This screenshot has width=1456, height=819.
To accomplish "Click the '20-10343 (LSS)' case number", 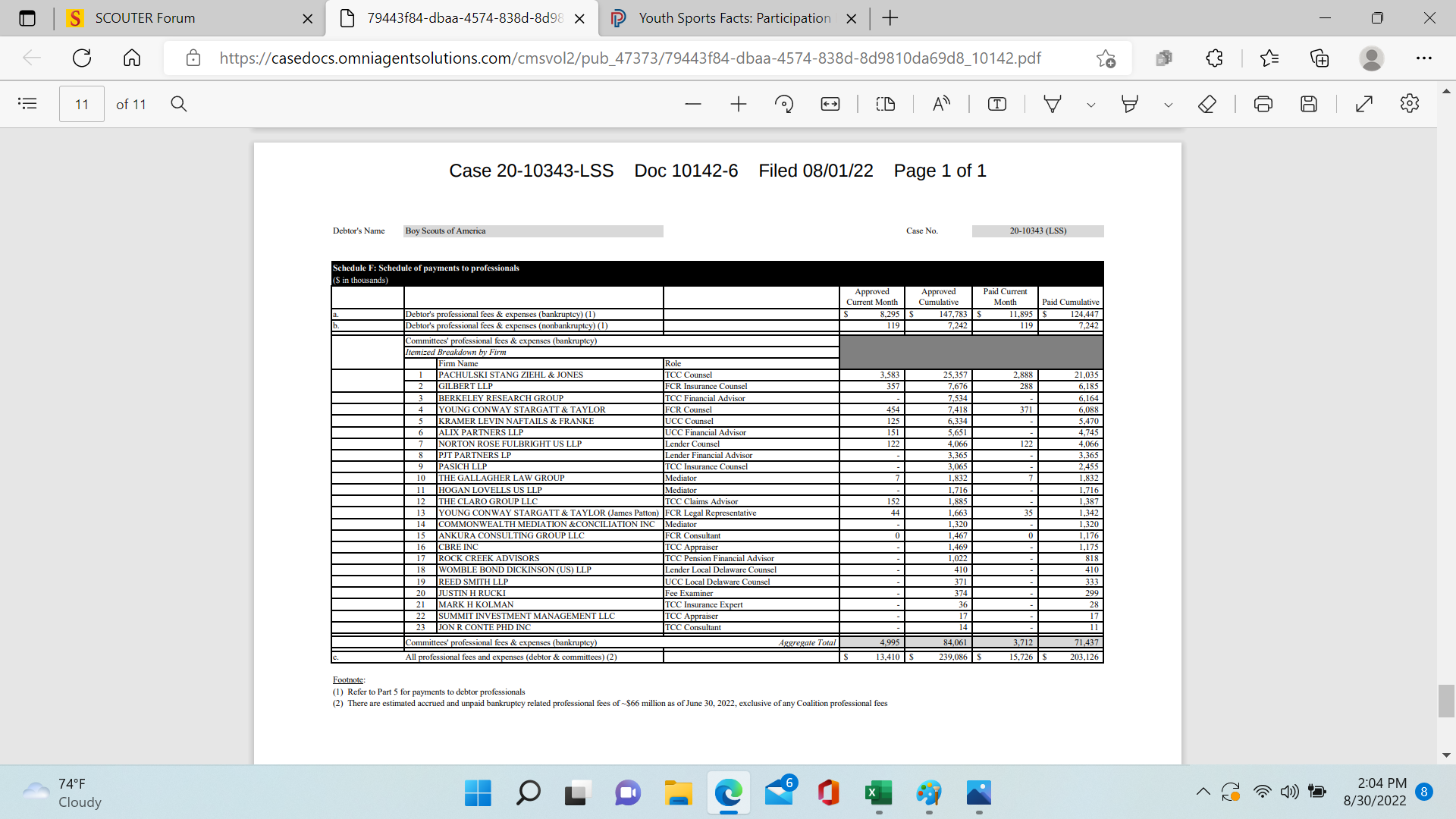I will point(1037,231).
